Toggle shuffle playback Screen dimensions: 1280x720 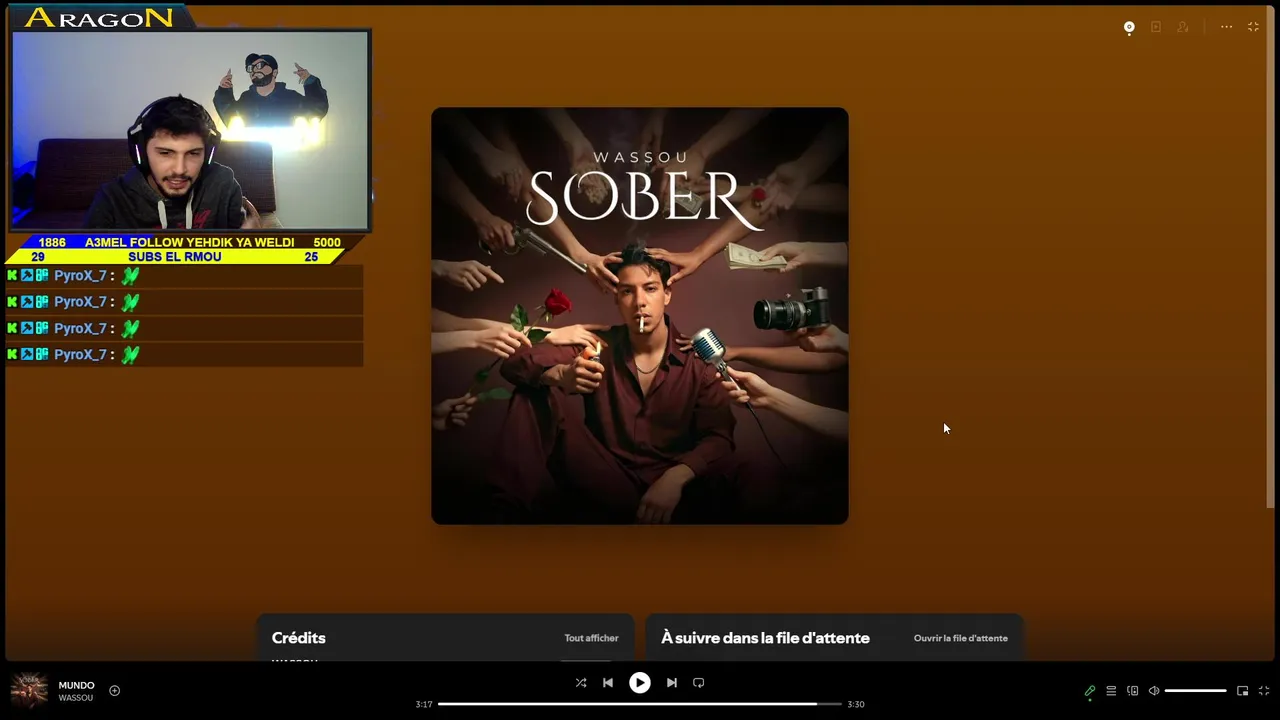tap(581, 683)
